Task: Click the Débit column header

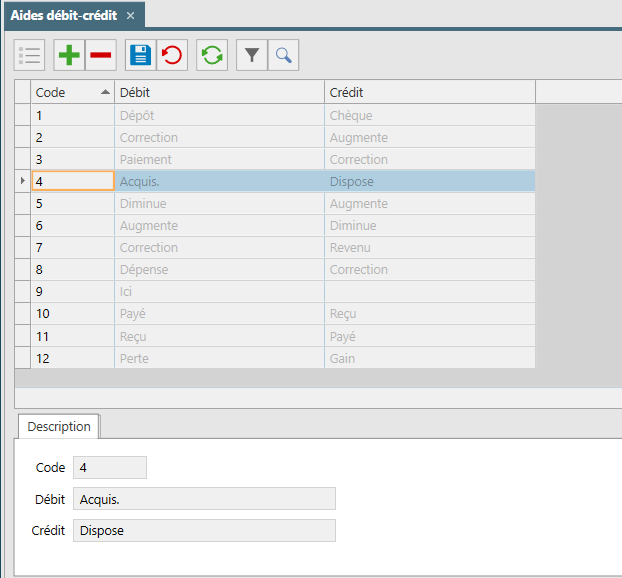Action: [219, 92]
